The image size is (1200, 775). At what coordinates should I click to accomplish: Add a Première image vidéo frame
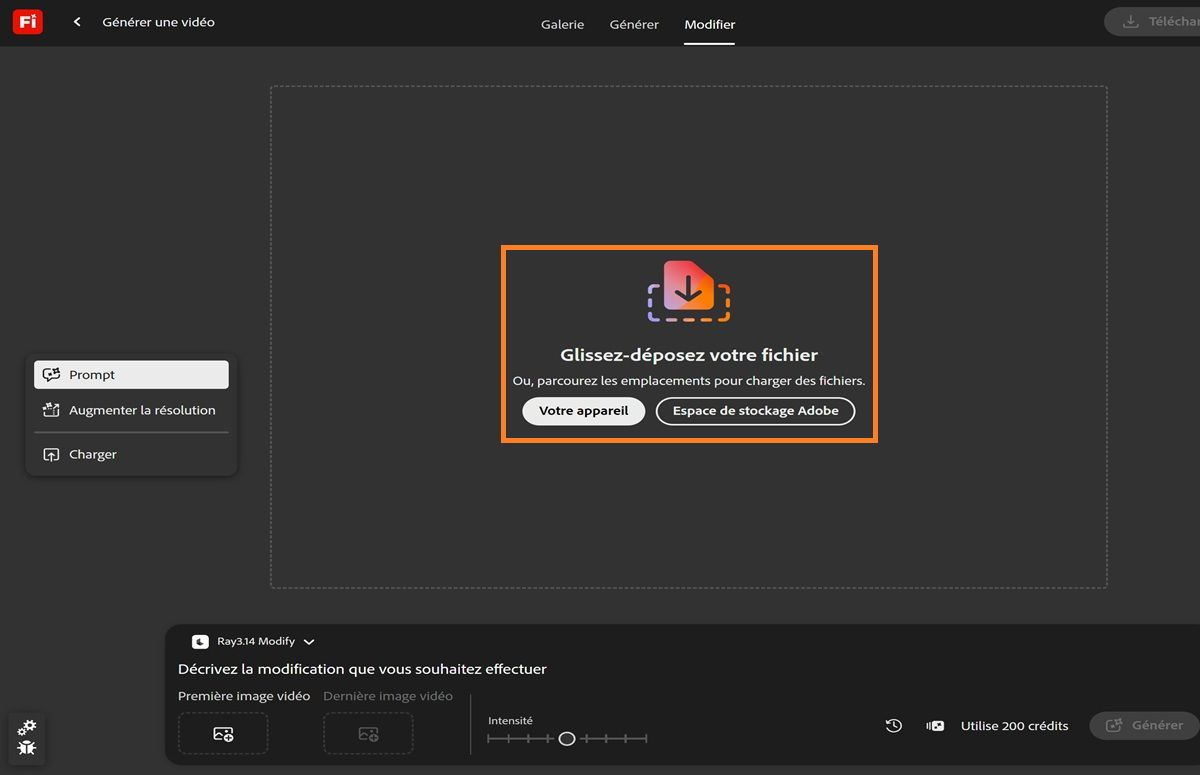click(223, 734)
